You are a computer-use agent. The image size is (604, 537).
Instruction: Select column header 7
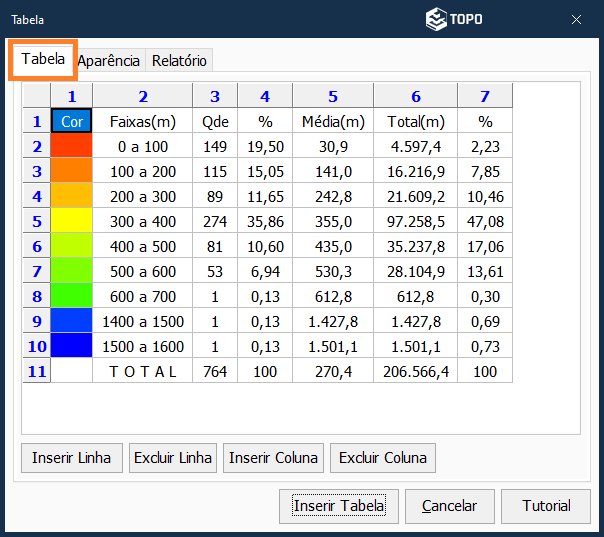click(x=485, y=96)
